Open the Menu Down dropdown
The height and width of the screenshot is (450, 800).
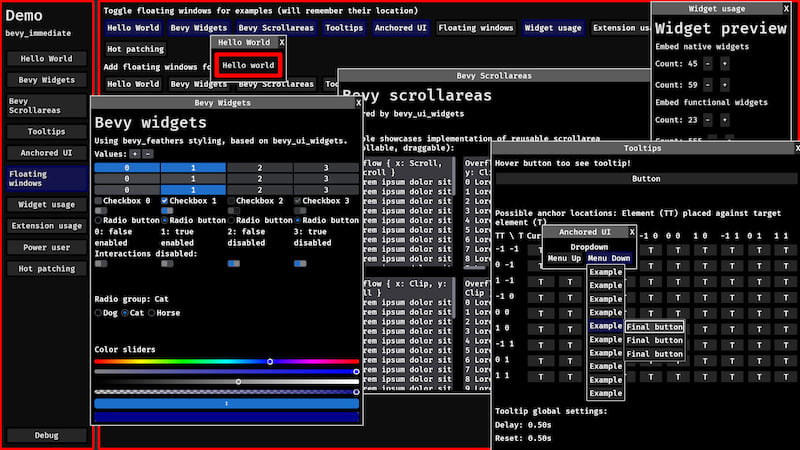pos(608,258)
